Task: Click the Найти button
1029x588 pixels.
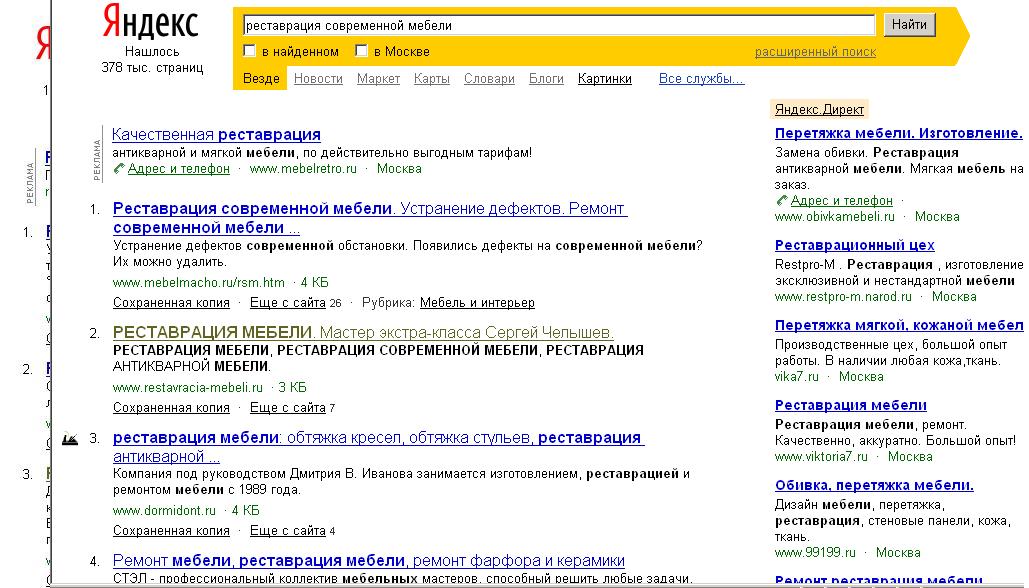Action: 908,24
